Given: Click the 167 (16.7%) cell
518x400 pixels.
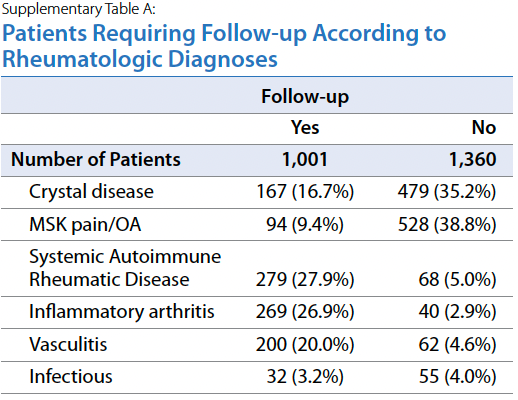Looking at the screenshot, I should click(x=305, y=192).
